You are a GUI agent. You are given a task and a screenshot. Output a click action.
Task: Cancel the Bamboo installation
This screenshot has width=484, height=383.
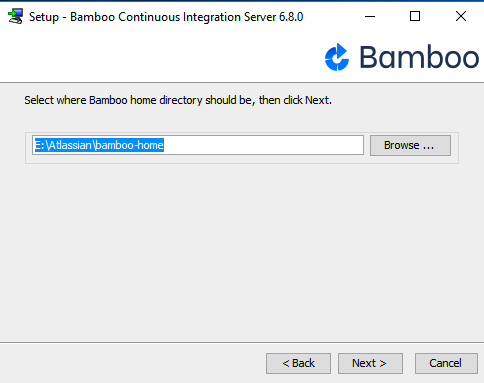(x=446, y=363)
